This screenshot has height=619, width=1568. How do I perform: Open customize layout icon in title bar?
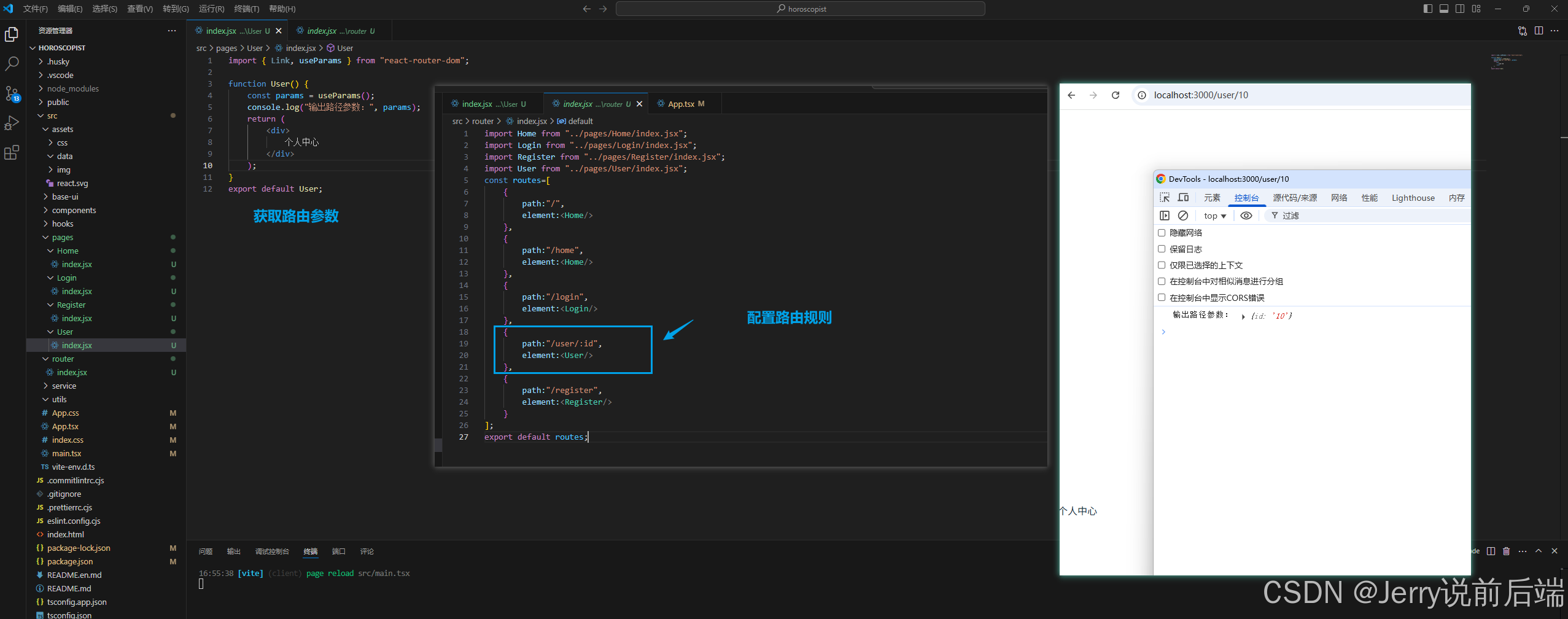pyautogui.click(x=1476, y=9)
